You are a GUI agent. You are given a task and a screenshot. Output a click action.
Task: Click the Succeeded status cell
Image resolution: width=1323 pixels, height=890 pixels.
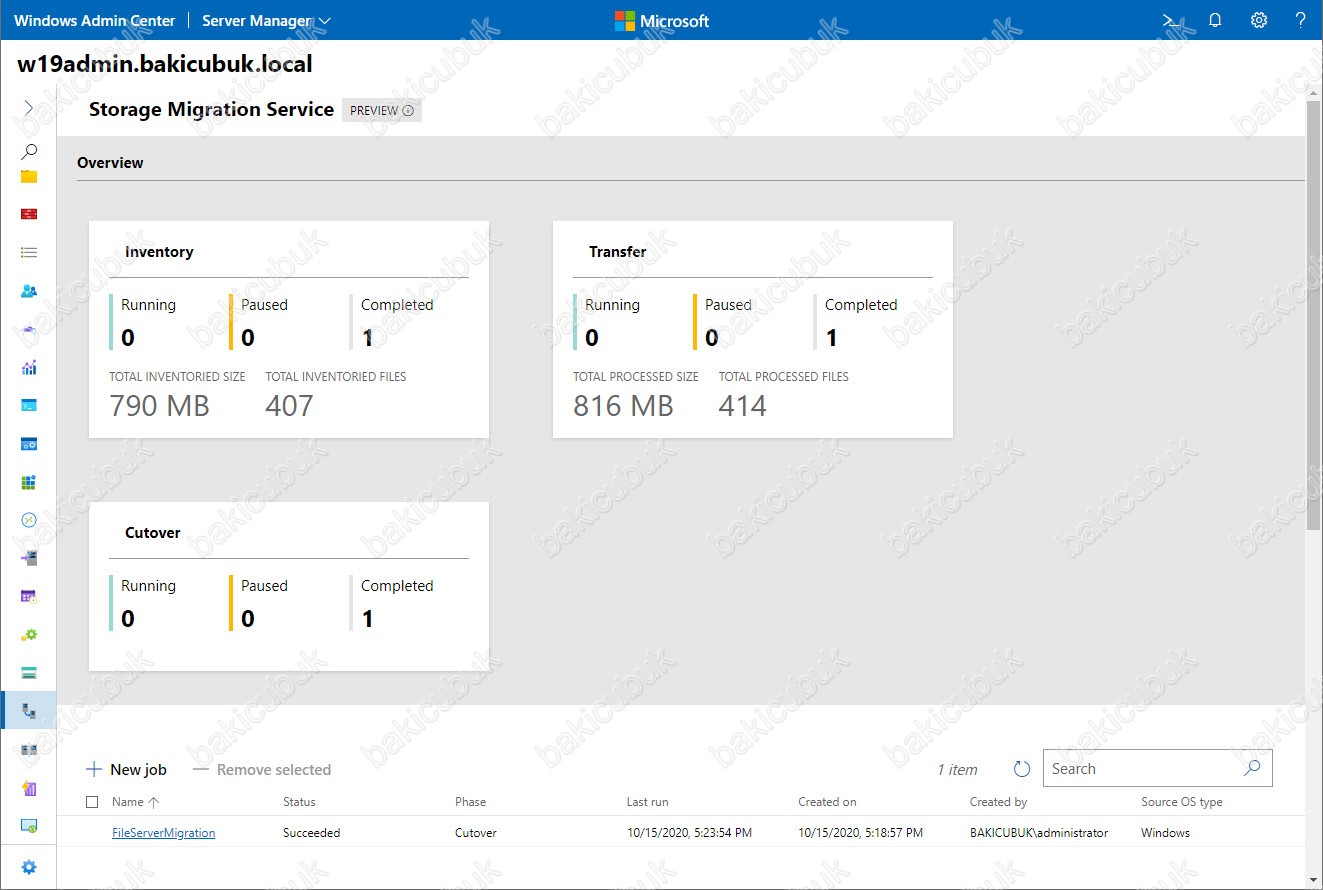point(311,832)
